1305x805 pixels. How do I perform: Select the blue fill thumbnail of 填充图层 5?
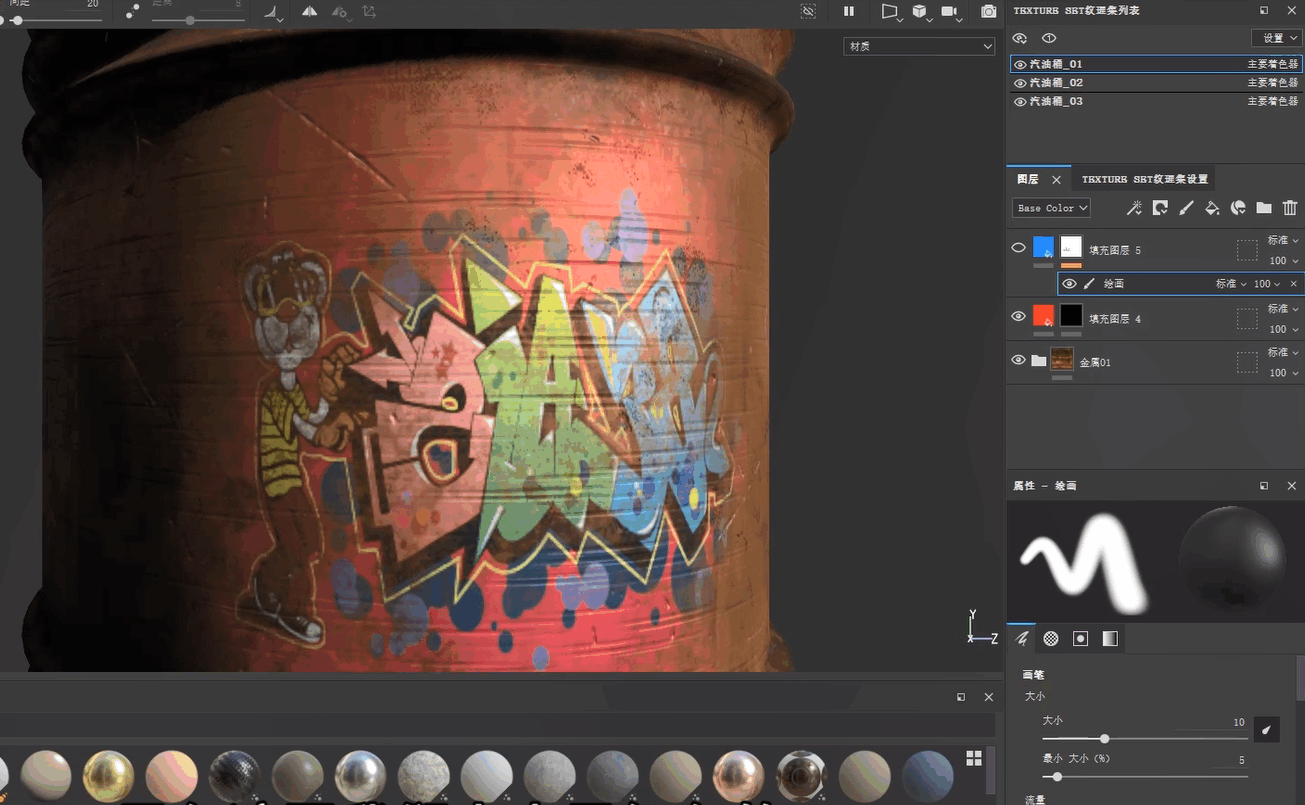pos(1043,247)
